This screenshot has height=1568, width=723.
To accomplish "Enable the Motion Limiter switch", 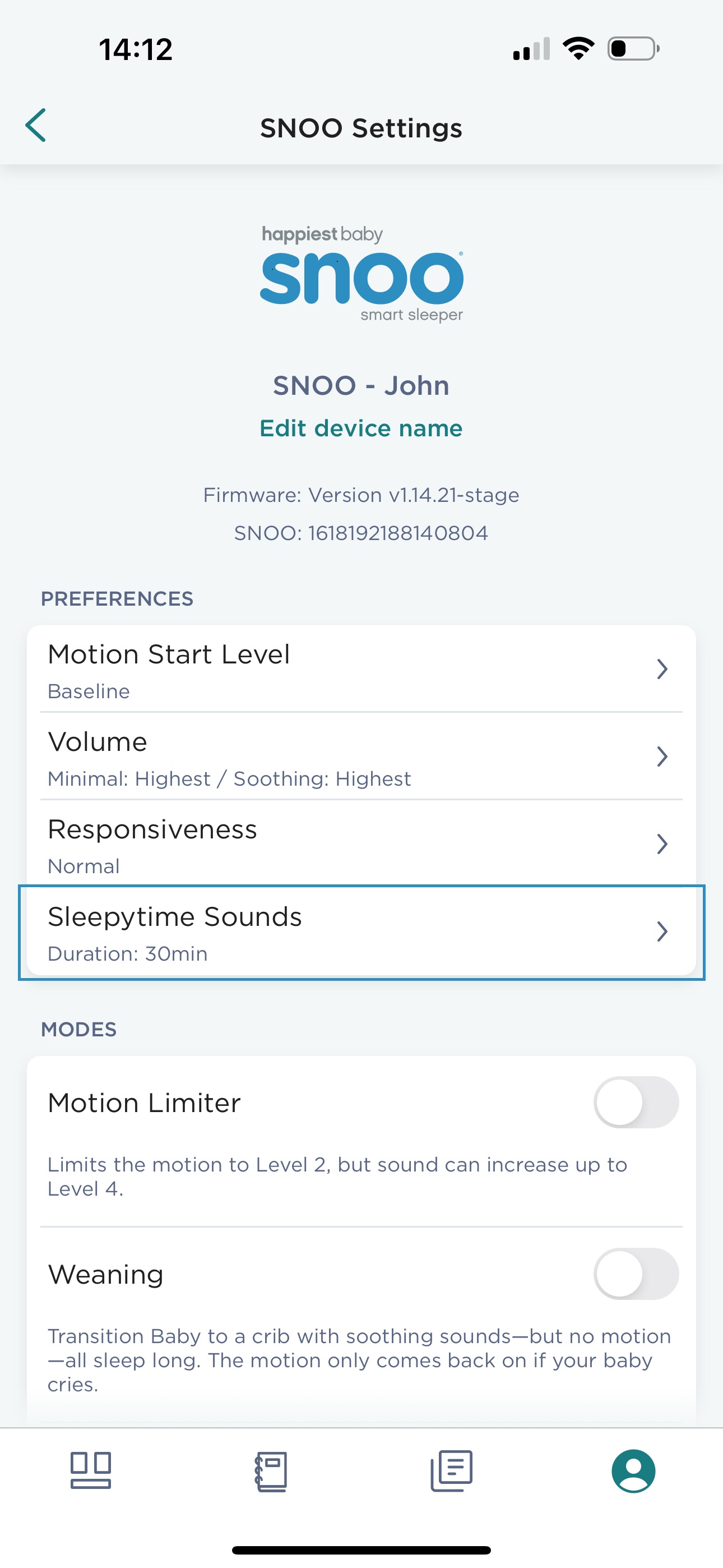I will tap(636, 1103).
